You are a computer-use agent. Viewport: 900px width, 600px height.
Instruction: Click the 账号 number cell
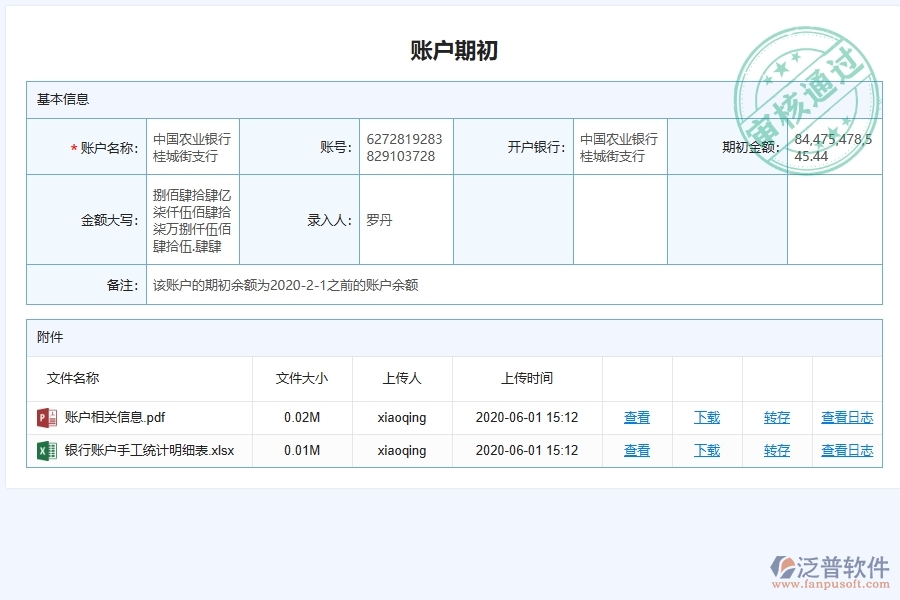click(x=403, y=145)
